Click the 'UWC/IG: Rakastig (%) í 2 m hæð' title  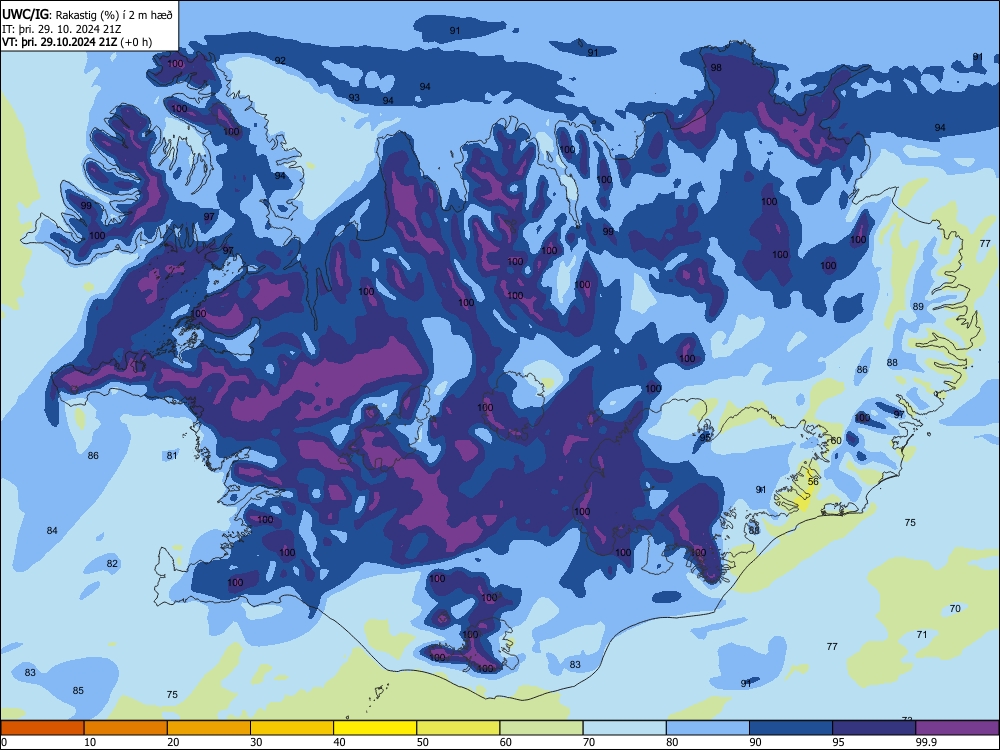click(87, 15)
